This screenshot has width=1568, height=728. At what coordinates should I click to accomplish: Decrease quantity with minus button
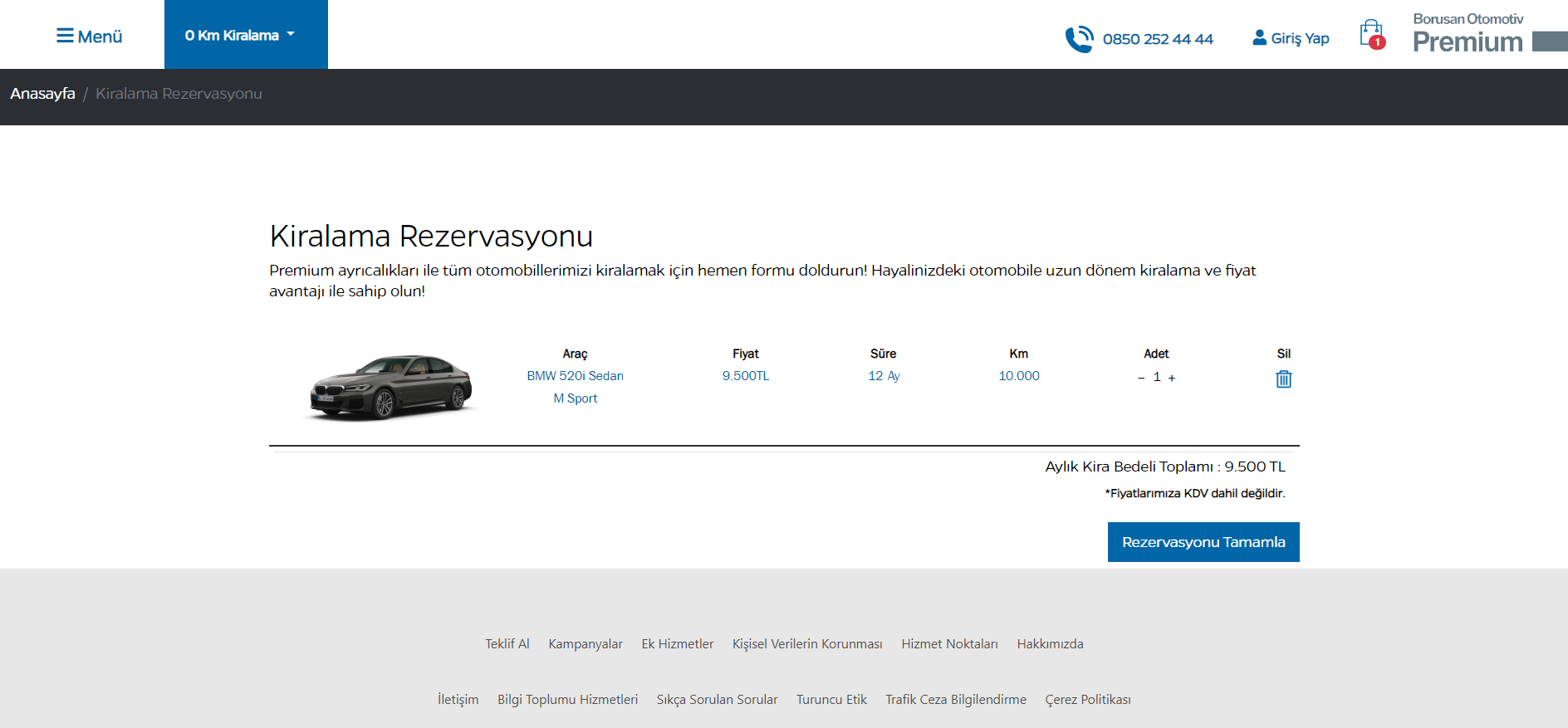click(x=1141, y=378)
